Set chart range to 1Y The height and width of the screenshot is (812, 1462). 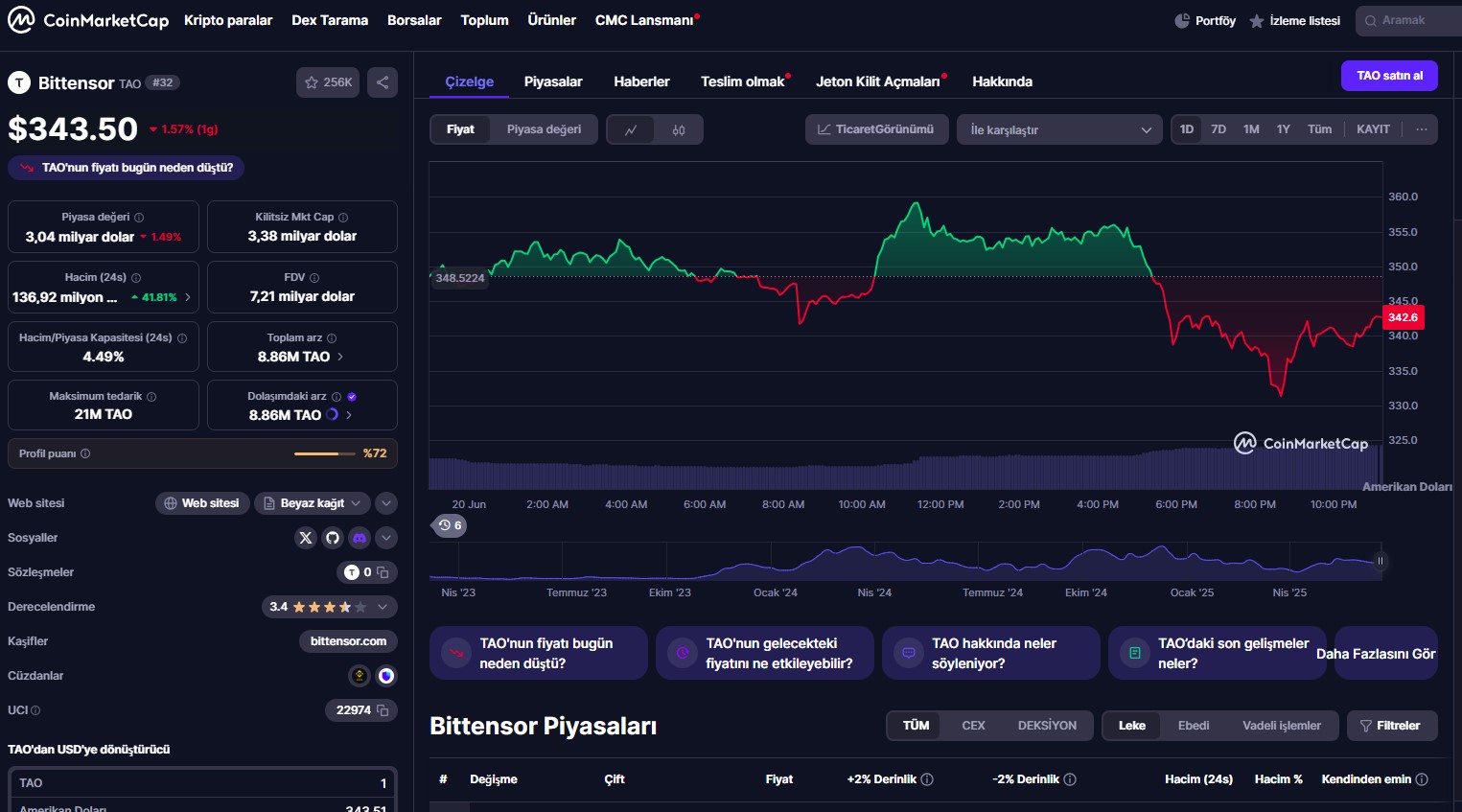(x=1283, y=129)
